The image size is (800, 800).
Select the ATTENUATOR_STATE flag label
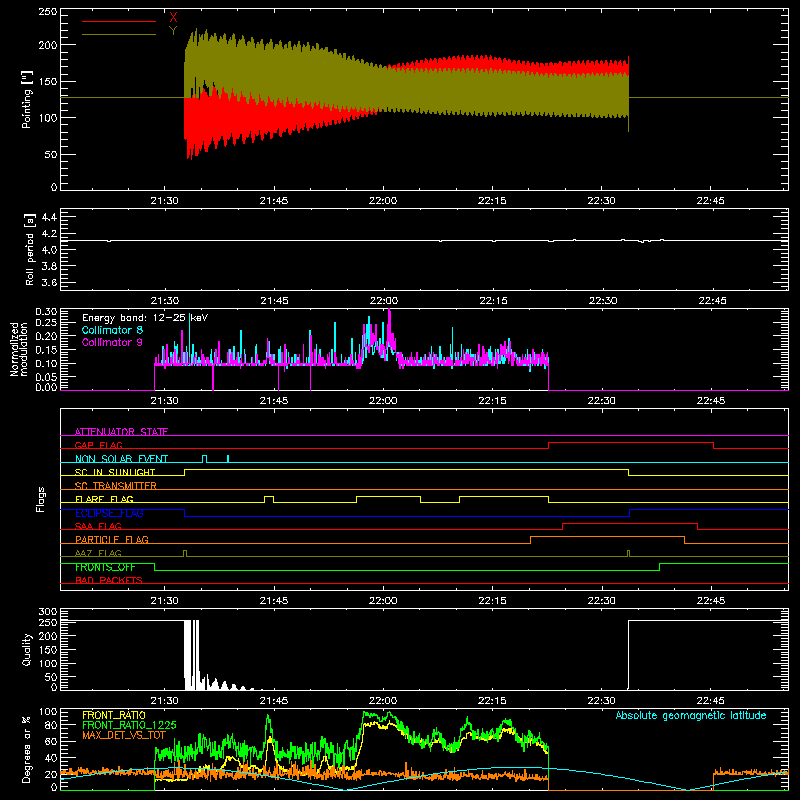[121, 432]
